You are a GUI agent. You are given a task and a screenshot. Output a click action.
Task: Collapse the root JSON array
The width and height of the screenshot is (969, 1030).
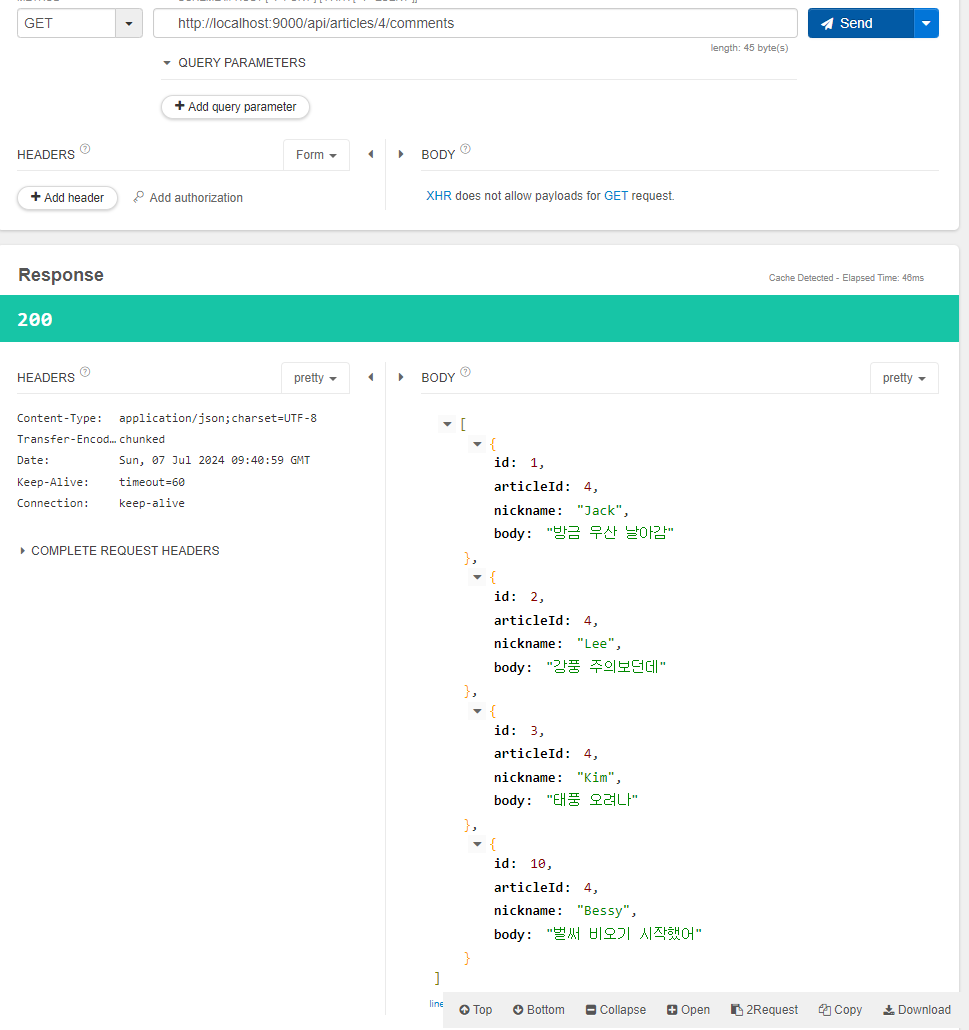pyautogui.click(x=447, y=424)
